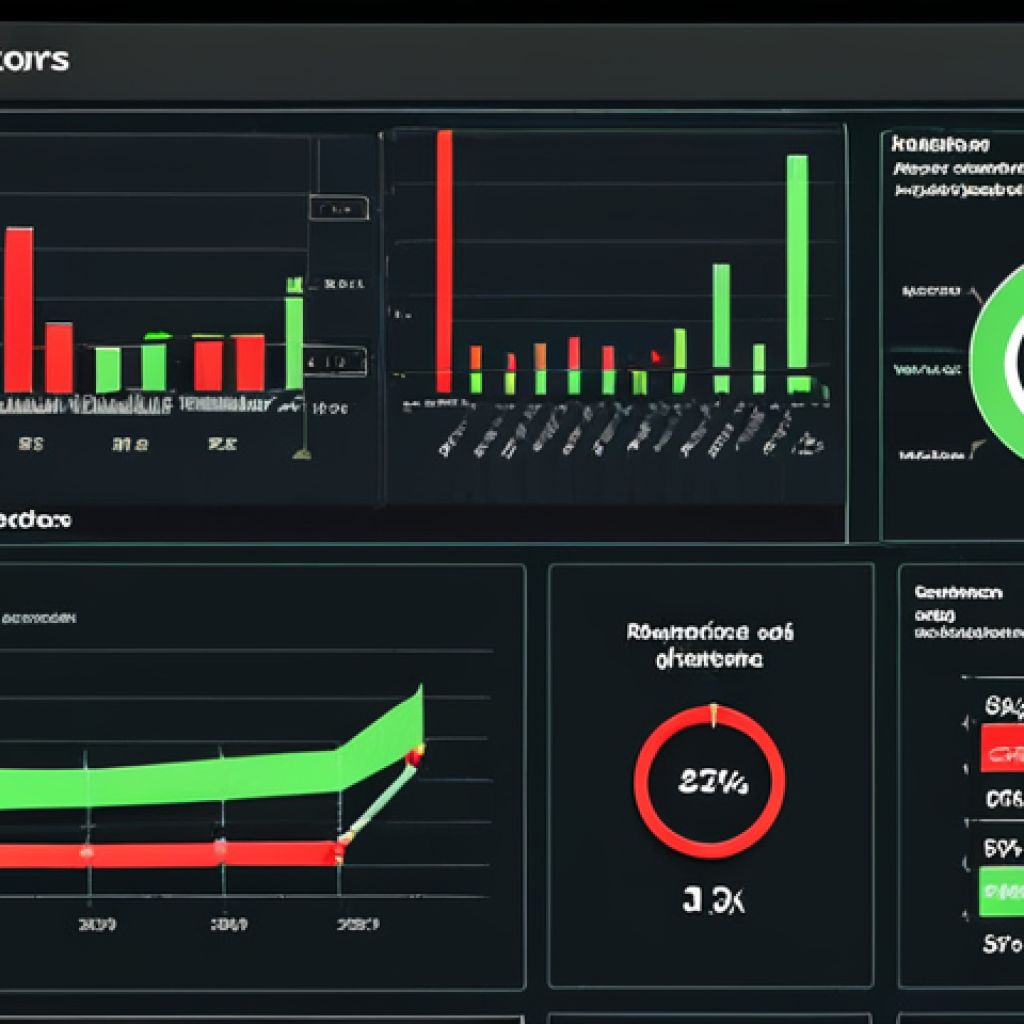Viewport: 1024px width, 1024px height.
Task: Select the large white value under red ring
Action: point(713,901)
